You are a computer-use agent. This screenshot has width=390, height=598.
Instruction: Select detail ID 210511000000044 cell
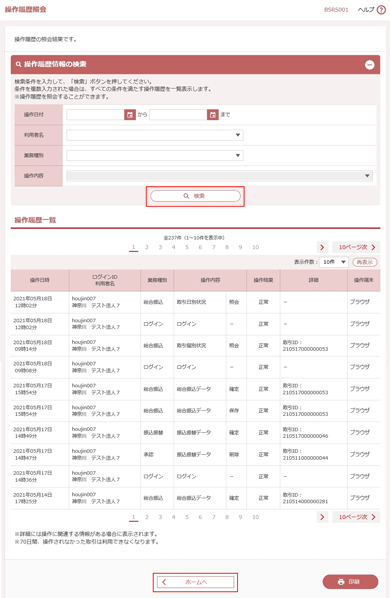click(313, 454)
